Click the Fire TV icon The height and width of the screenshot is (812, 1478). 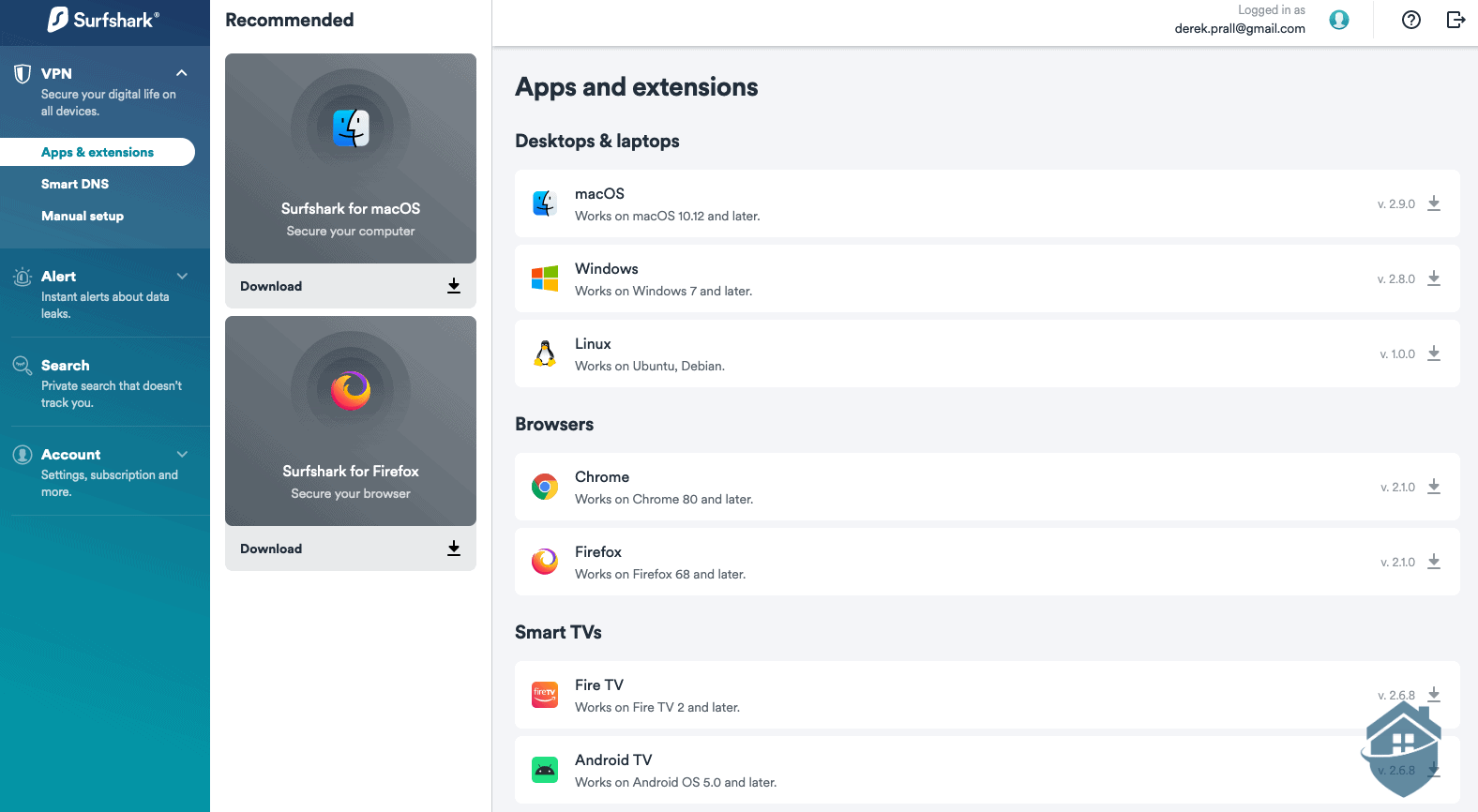pos(545,695)
